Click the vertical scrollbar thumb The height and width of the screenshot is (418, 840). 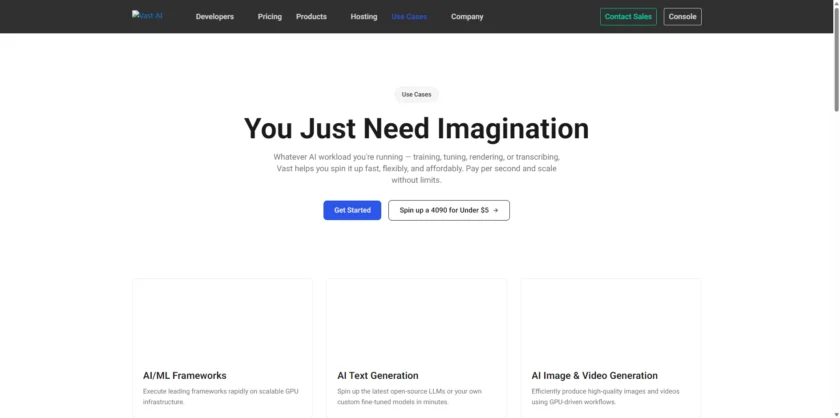click(x=834, y=60)
